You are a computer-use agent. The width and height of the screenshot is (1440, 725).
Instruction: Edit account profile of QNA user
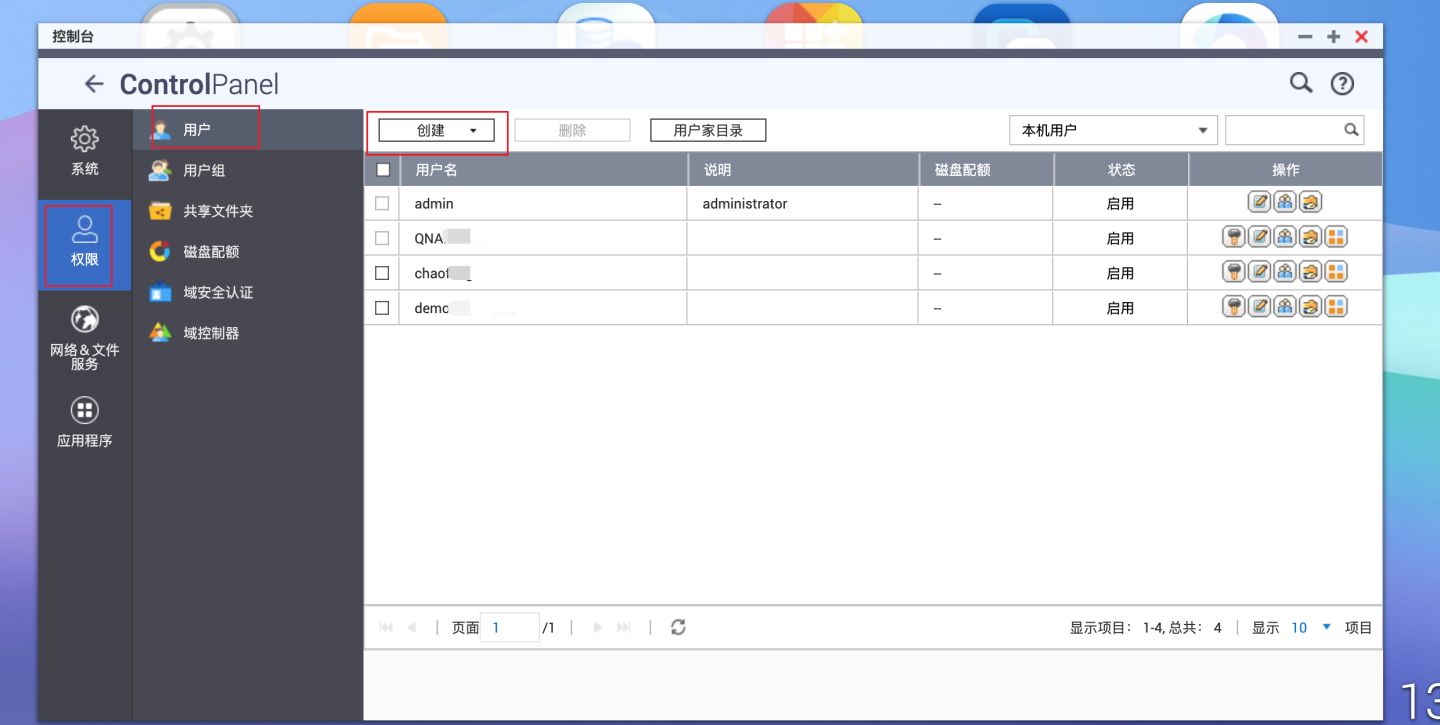pos(1260,238)
